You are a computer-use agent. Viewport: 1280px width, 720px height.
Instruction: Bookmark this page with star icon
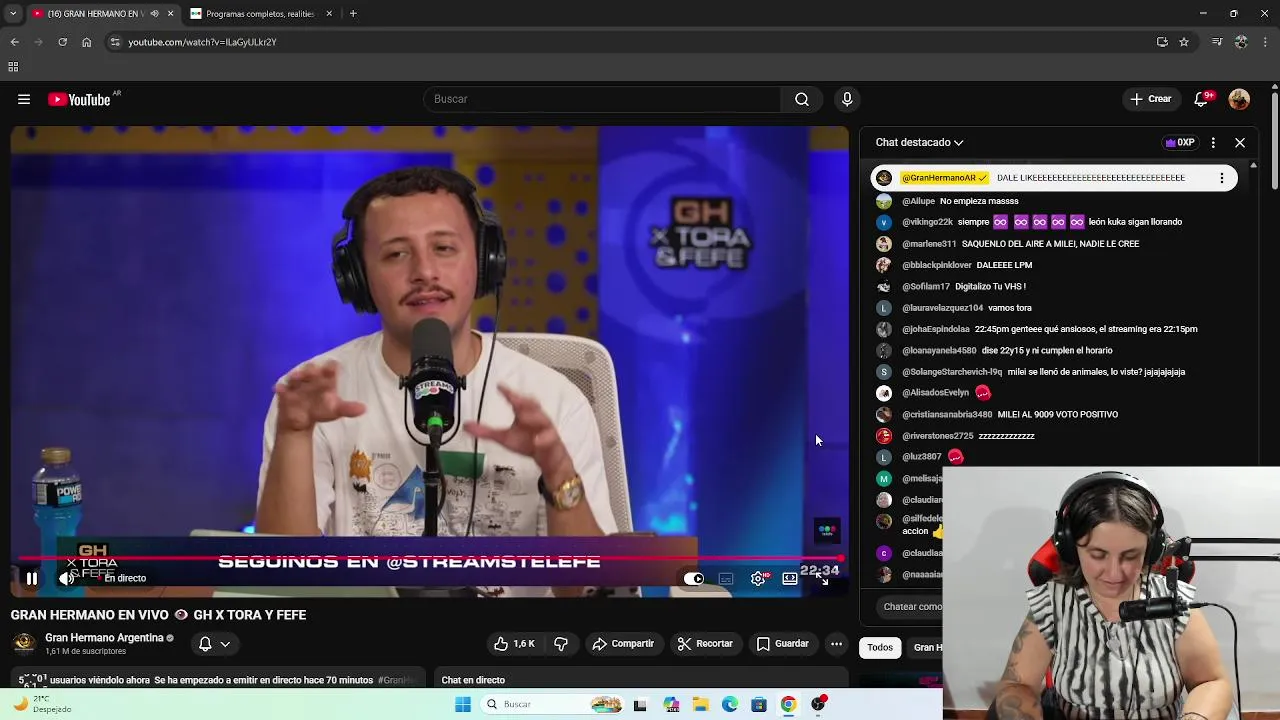1184,42
